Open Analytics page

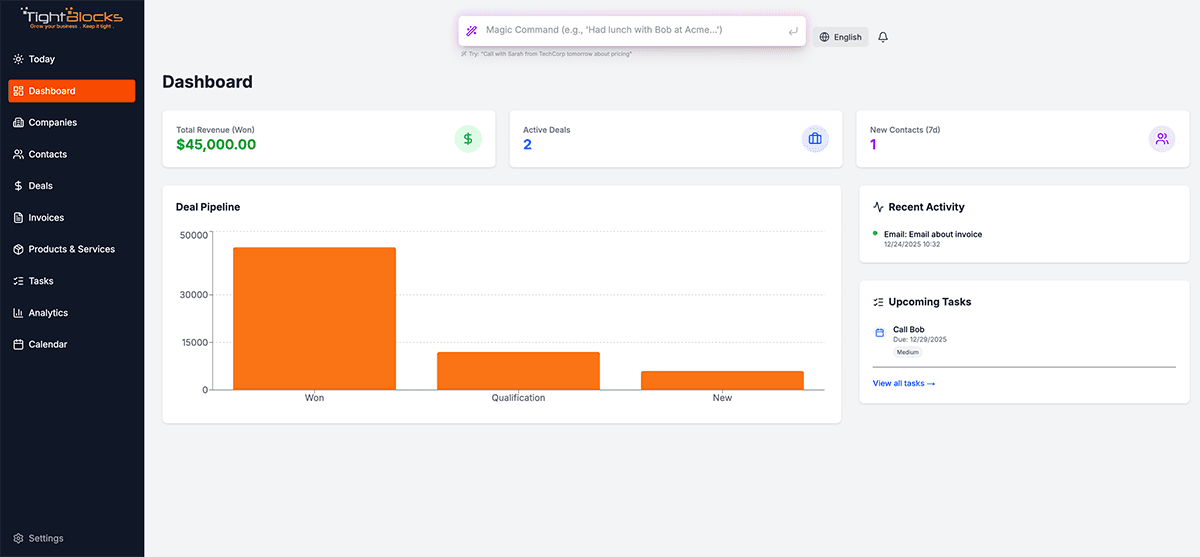click(x=72, y=313)
